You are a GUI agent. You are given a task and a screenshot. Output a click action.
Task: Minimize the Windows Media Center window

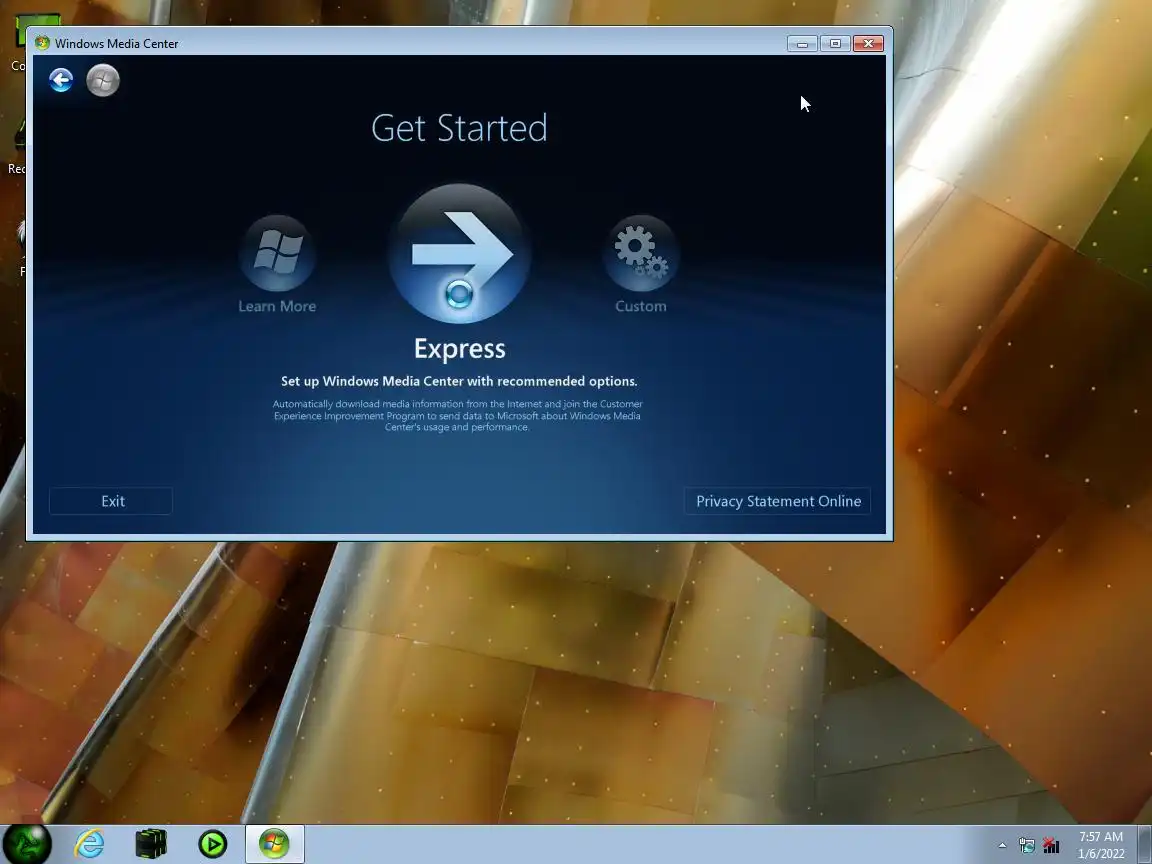[x=802, y=44]
